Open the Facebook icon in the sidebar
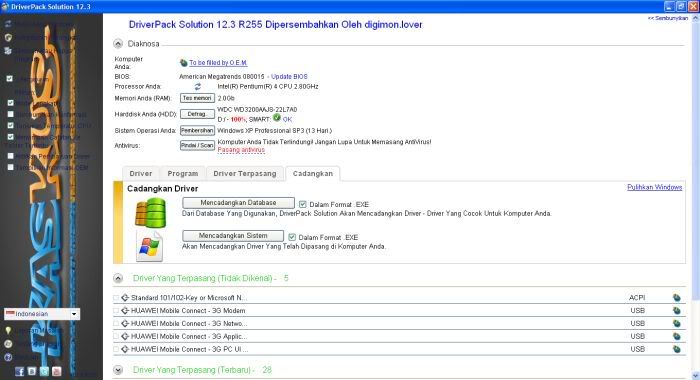Viewport: 700px width, 380px height. [20, 372]
